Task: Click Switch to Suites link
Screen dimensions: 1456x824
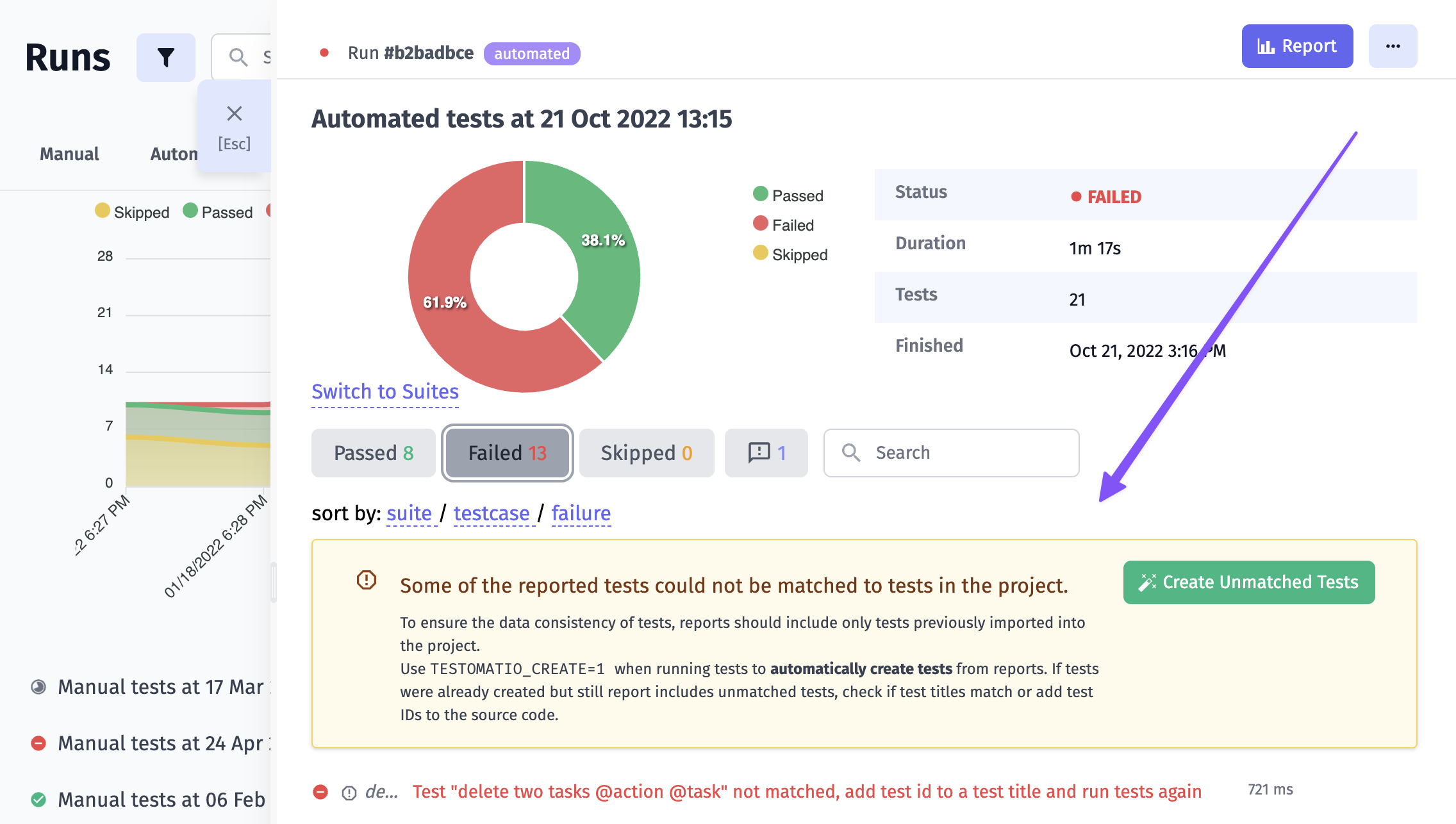Action: [385, 391]
